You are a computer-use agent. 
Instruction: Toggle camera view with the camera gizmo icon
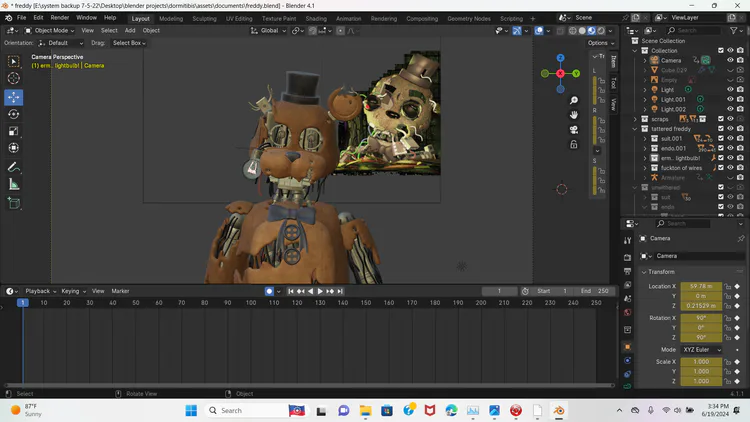tap(574, 130)
